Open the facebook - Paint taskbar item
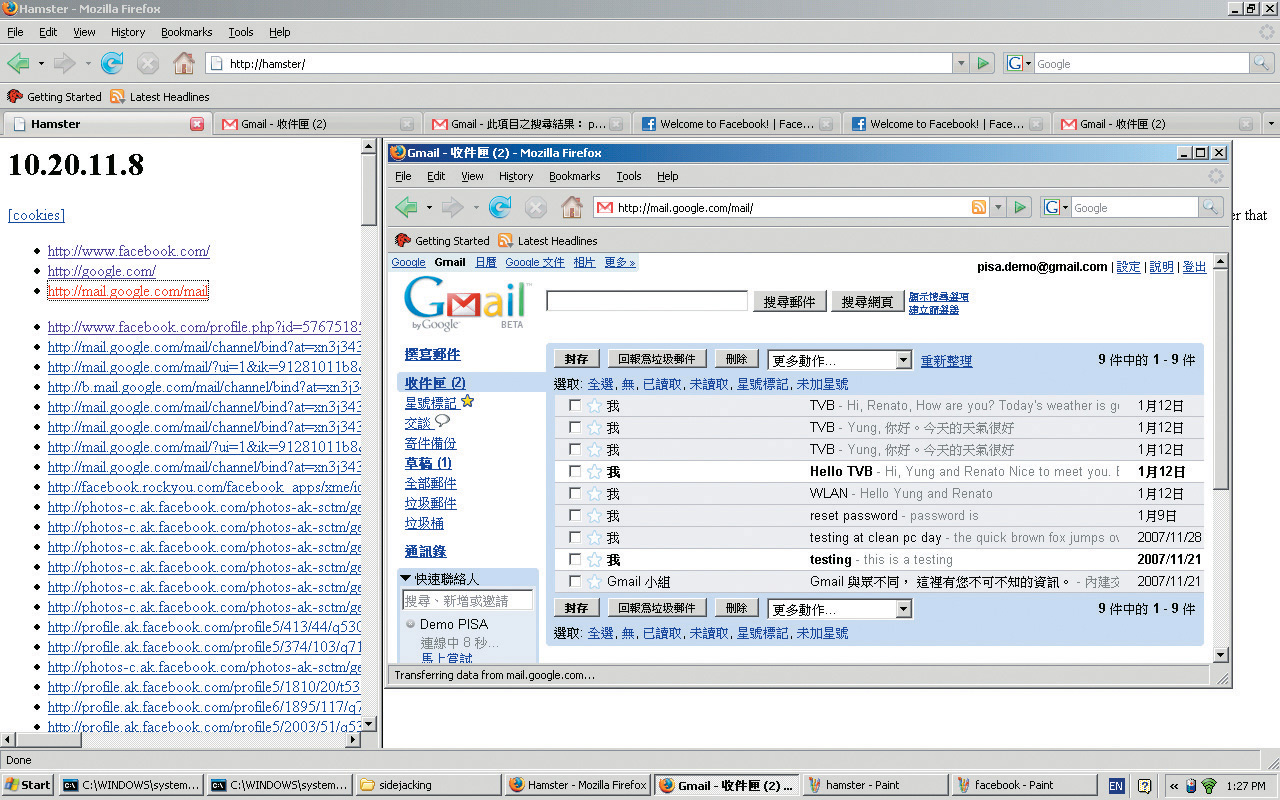 coord(1023,785)
